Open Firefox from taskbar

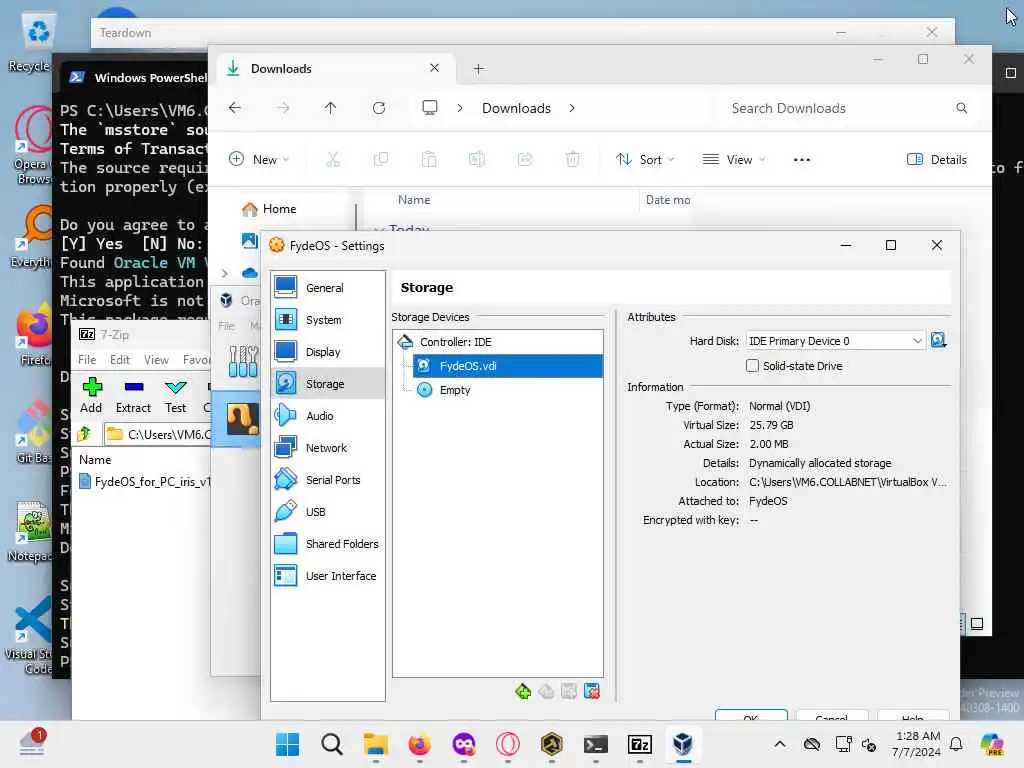coord(419,744)
